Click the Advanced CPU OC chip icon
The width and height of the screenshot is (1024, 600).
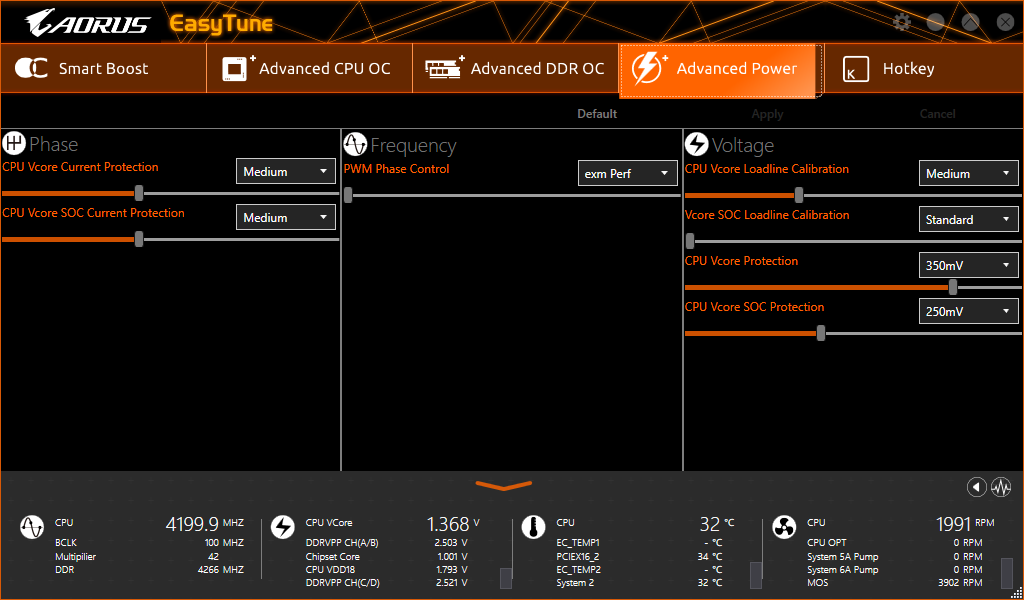pos(238,69)
